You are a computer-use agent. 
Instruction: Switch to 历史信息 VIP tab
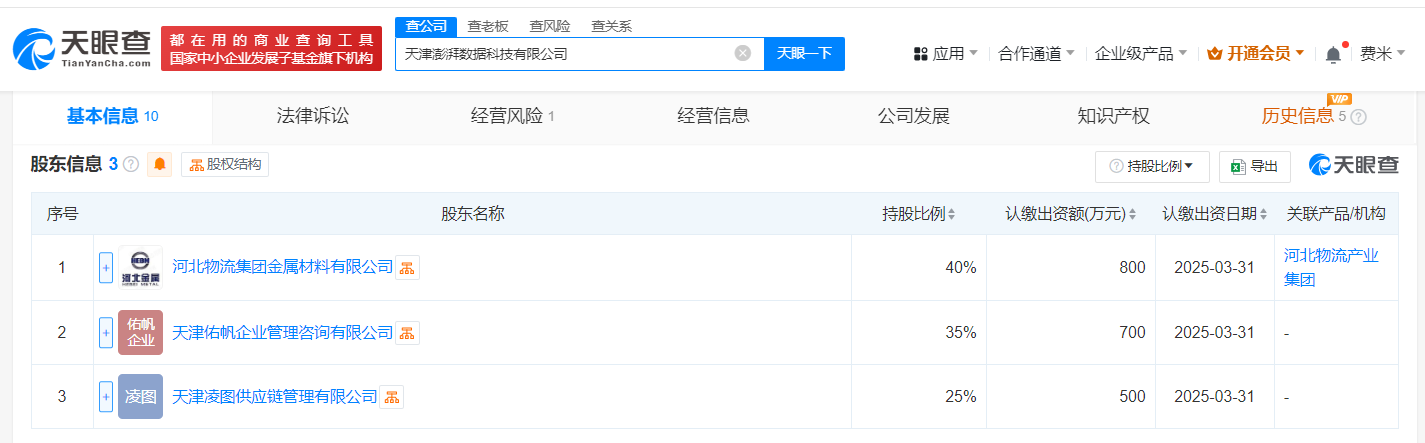pyautogui.click(x=1297, y=116)
